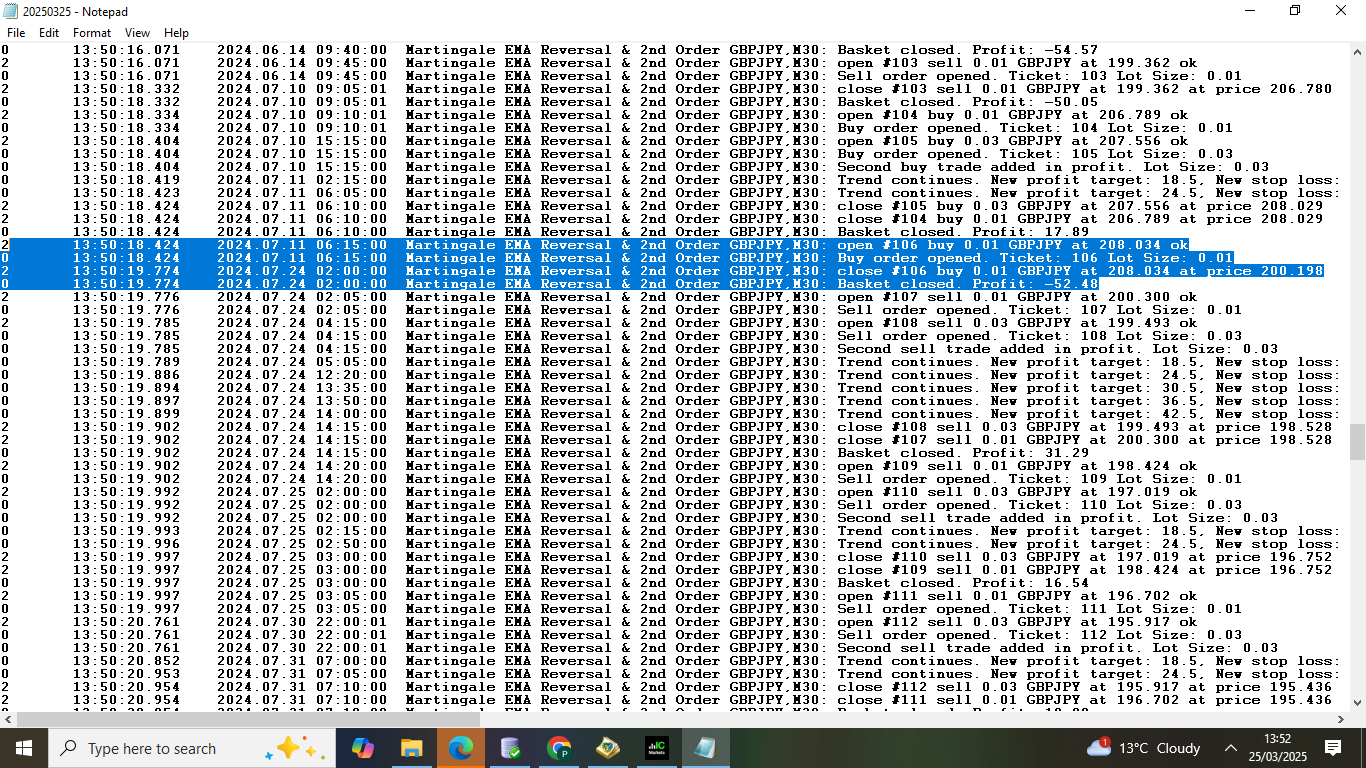This screenshot has height=768, width=1366.
Task: Open the Help menu
Action: 176,33
